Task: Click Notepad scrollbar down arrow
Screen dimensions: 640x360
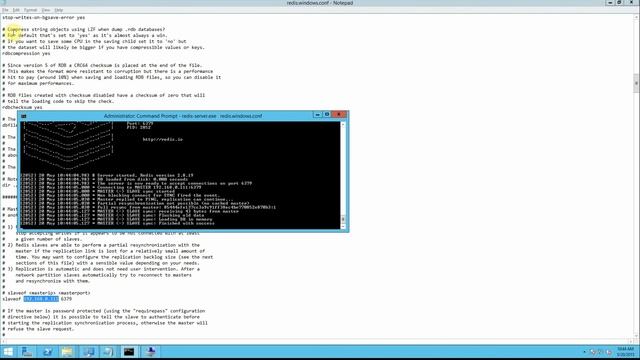Action: tap(636, 336)
